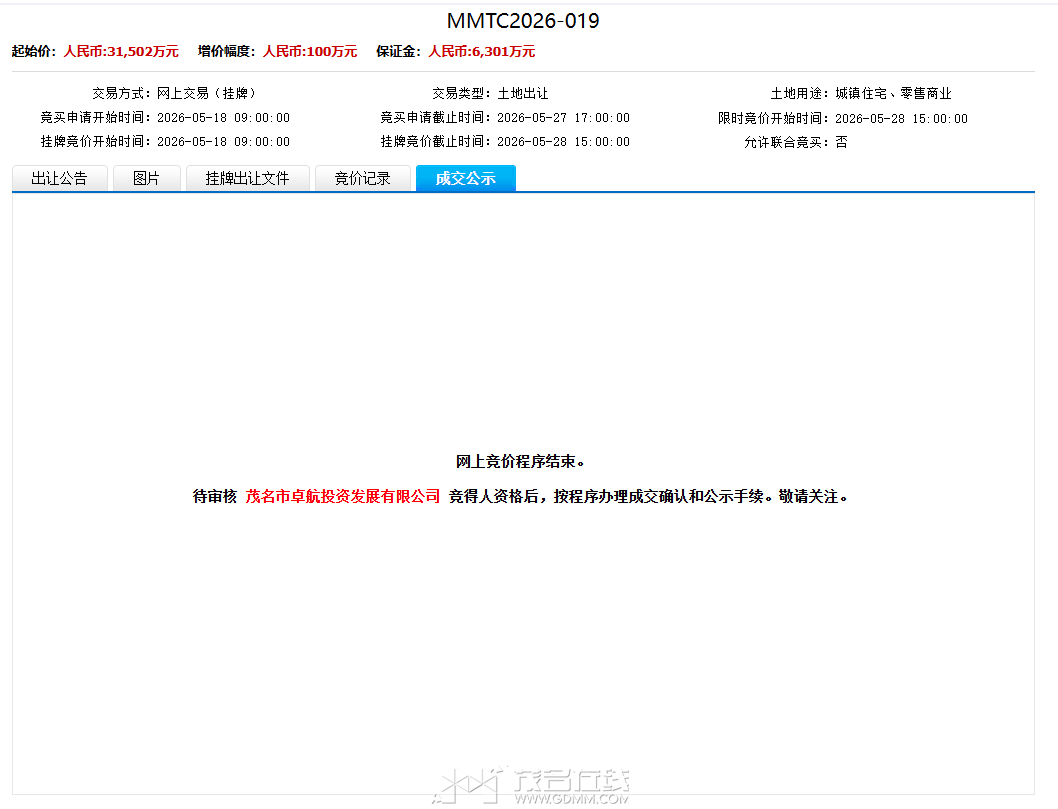Switch to the 图片 tab
This screenshot has height=809, width=1058.
(146, 178)
